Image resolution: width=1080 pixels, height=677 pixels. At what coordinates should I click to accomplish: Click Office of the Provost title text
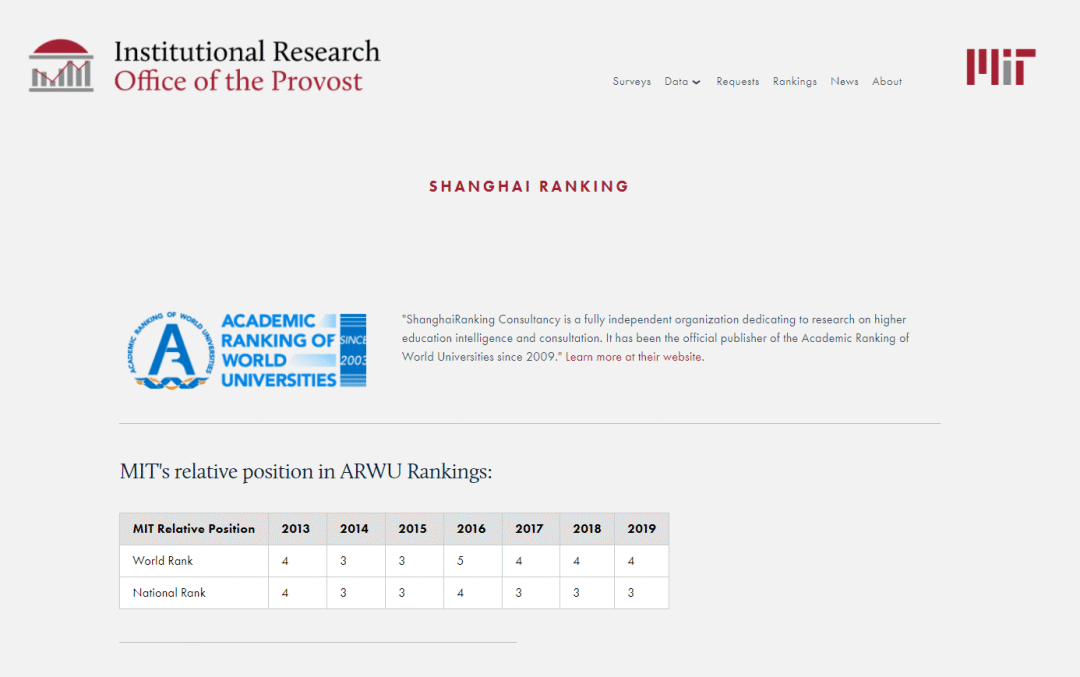(238, 81)
